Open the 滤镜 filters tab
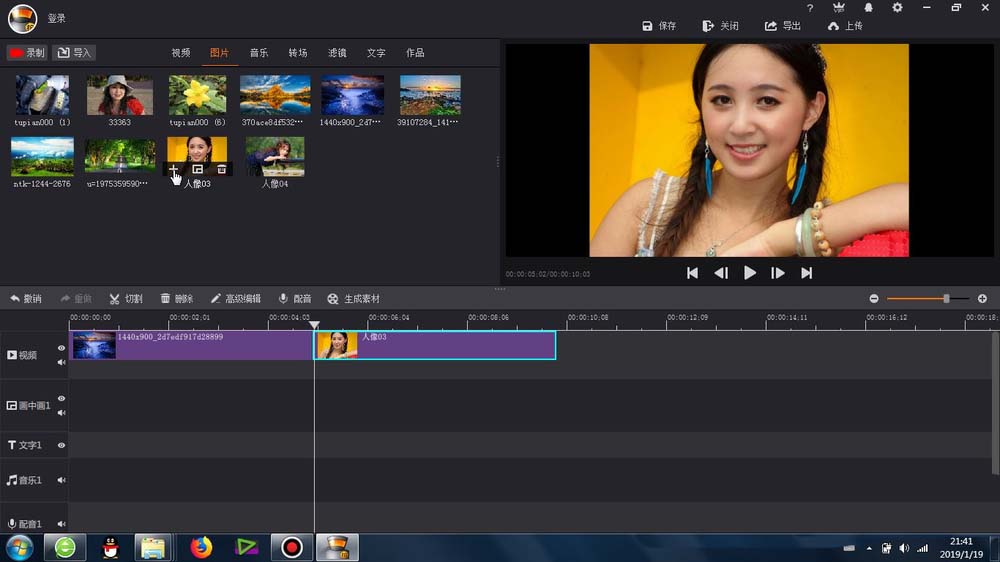 click(x=337, y=53)
